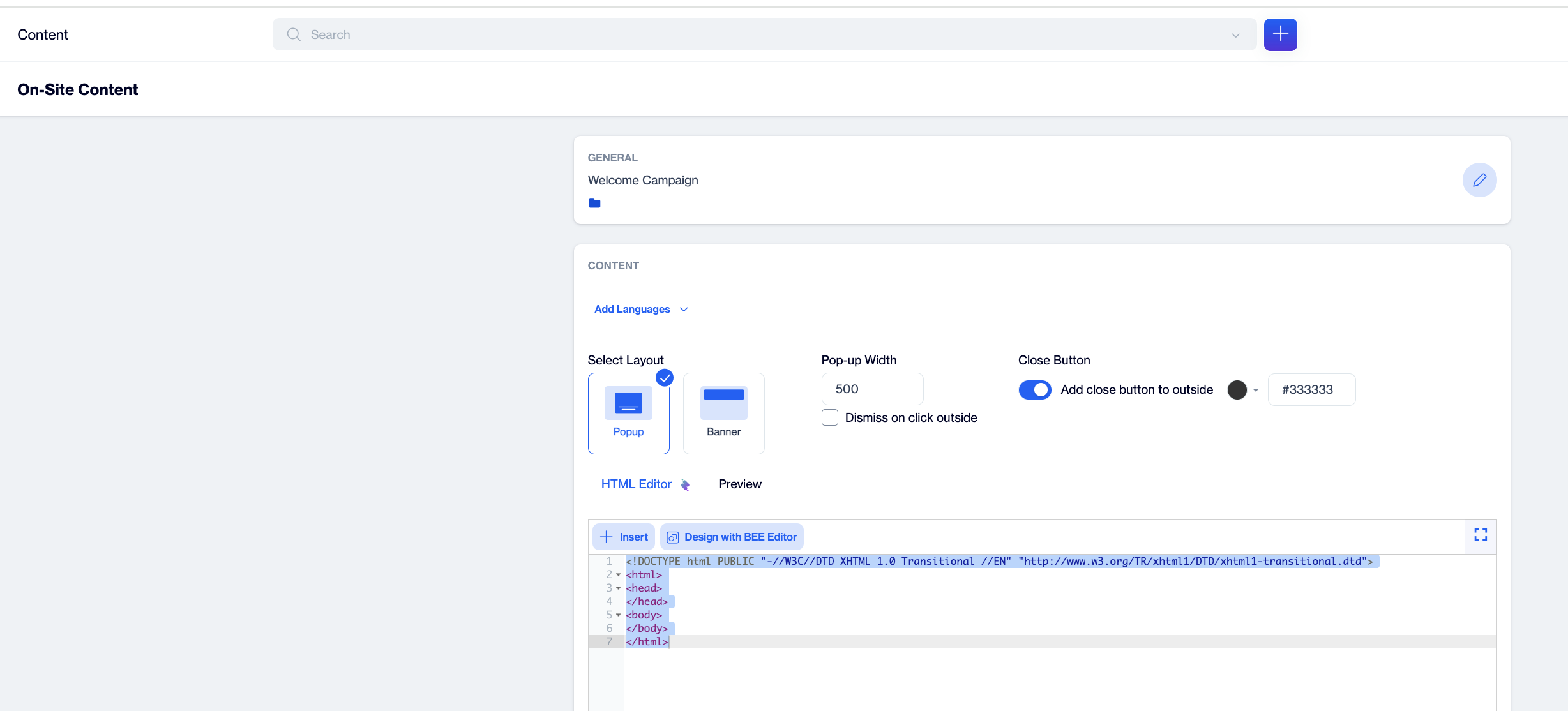Click the folder icon under Welcome Campaign
This screenshot has height=711, width=1568.
point(594,204)
